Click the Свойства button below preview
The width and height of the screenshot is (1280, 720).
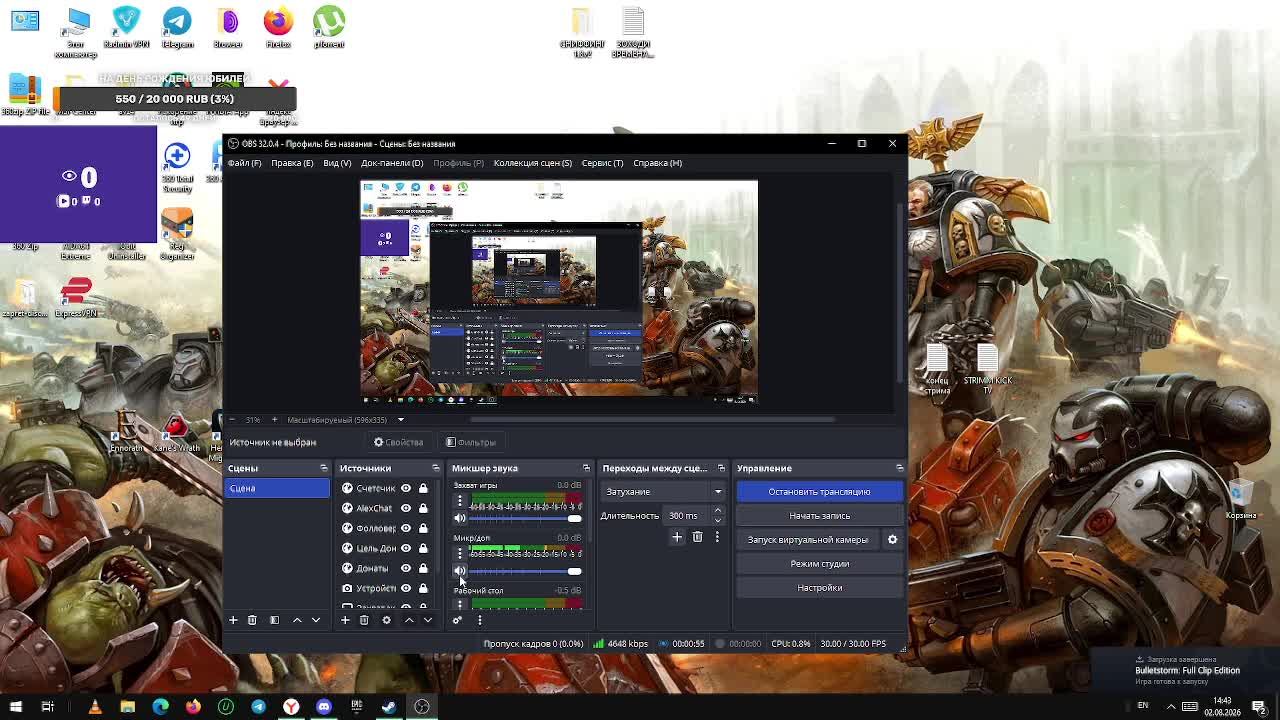tap(399, 442)
